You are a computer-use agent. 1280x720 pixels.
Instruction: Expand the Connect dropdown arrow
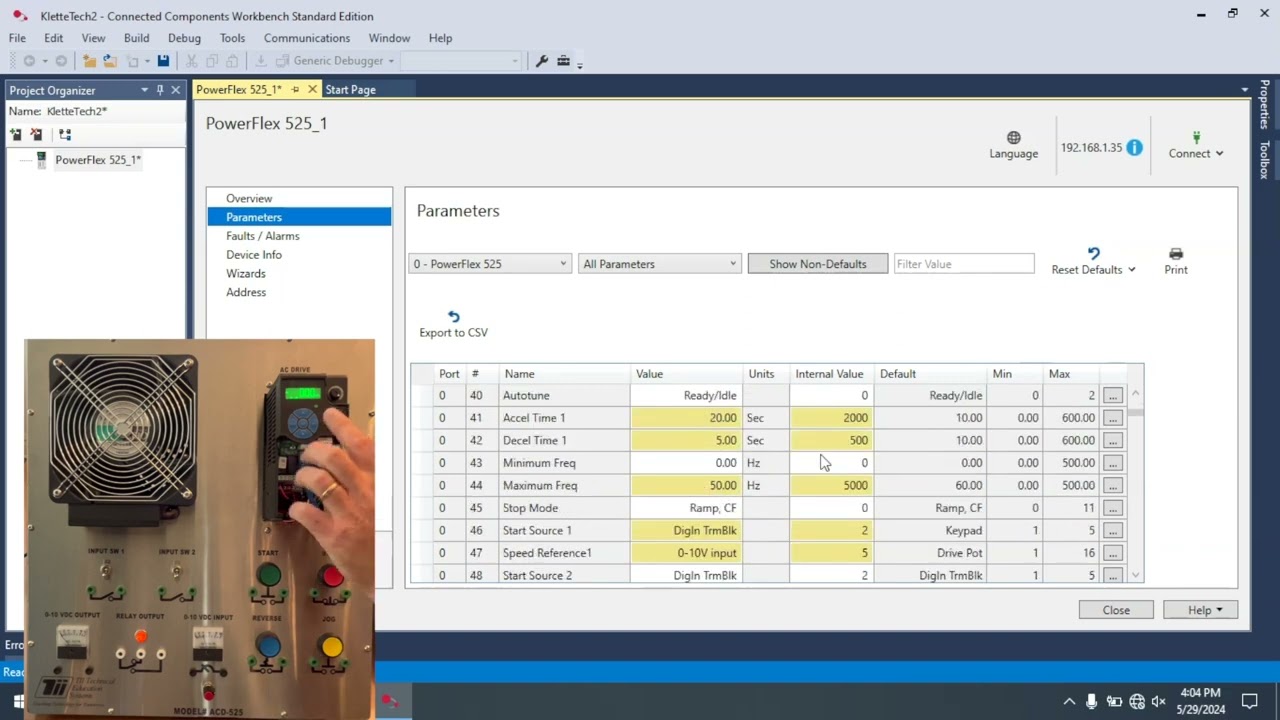[x=1219, y=154]
